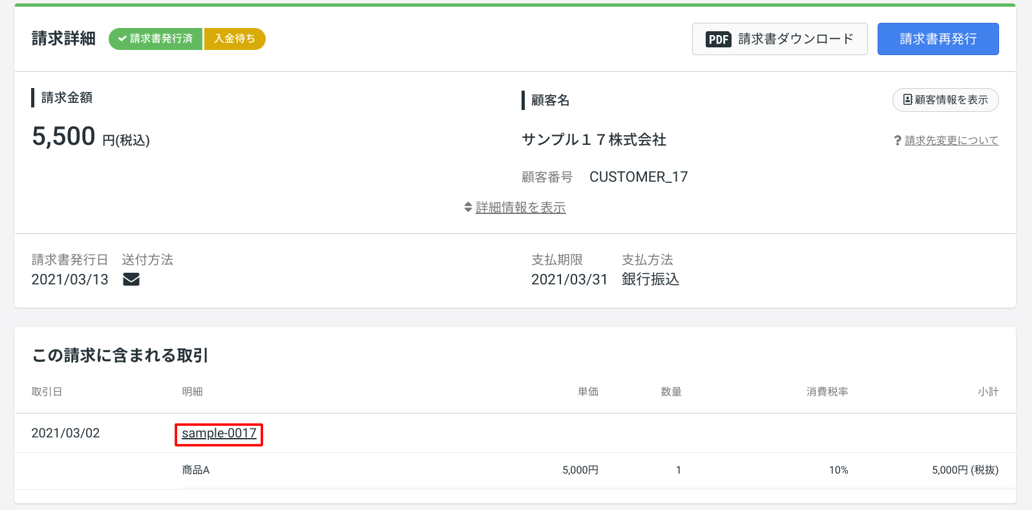Screen dimensions: 1032x510
Task: Click the 小計 column header
Action: [989, 392]
